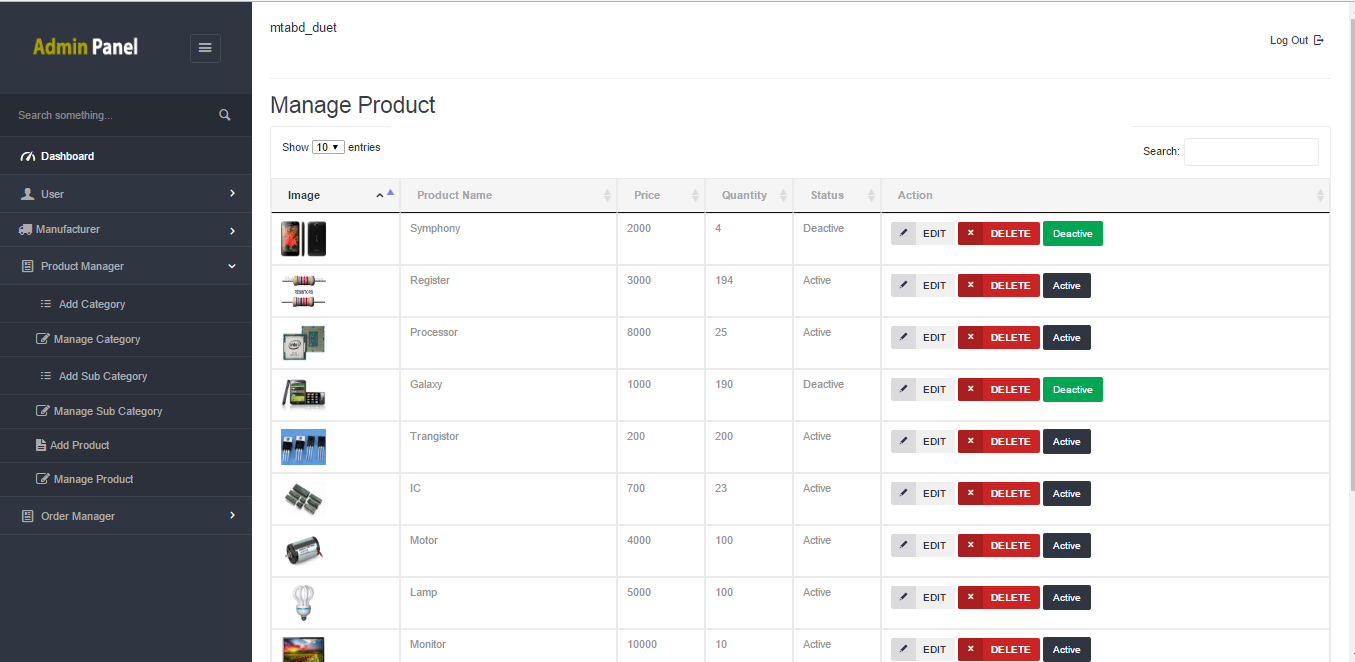Viewport: 1355px width, 662px height.
Task: Click the sidebar search magnifier icon
Action: [225, 115]
